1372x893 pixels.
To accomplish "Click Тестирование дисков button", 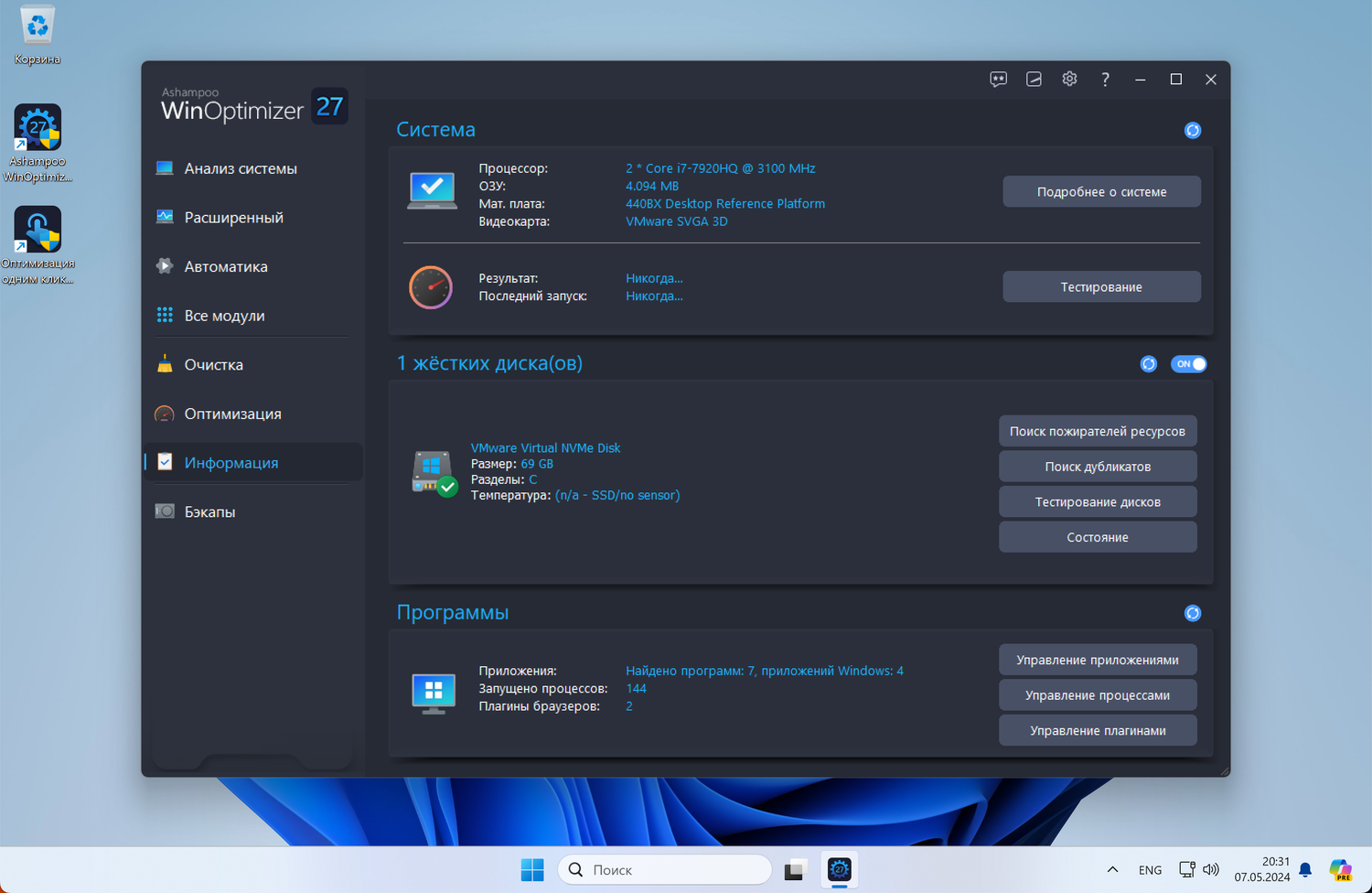I will 1098,502.
